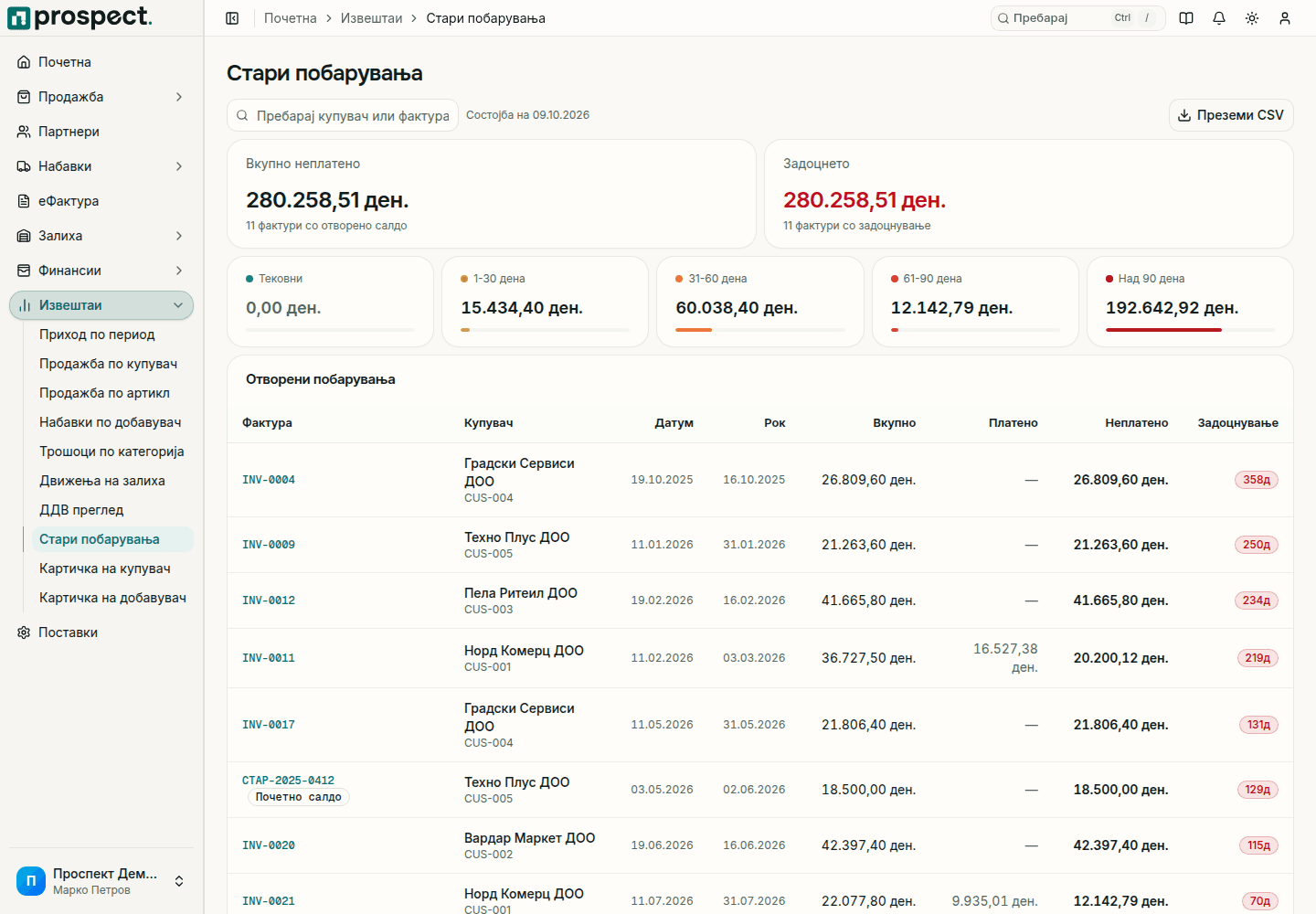Click the gear icon beside Поставки
The height and width of the screenshot is (914, 1316).
click(24, 632)
